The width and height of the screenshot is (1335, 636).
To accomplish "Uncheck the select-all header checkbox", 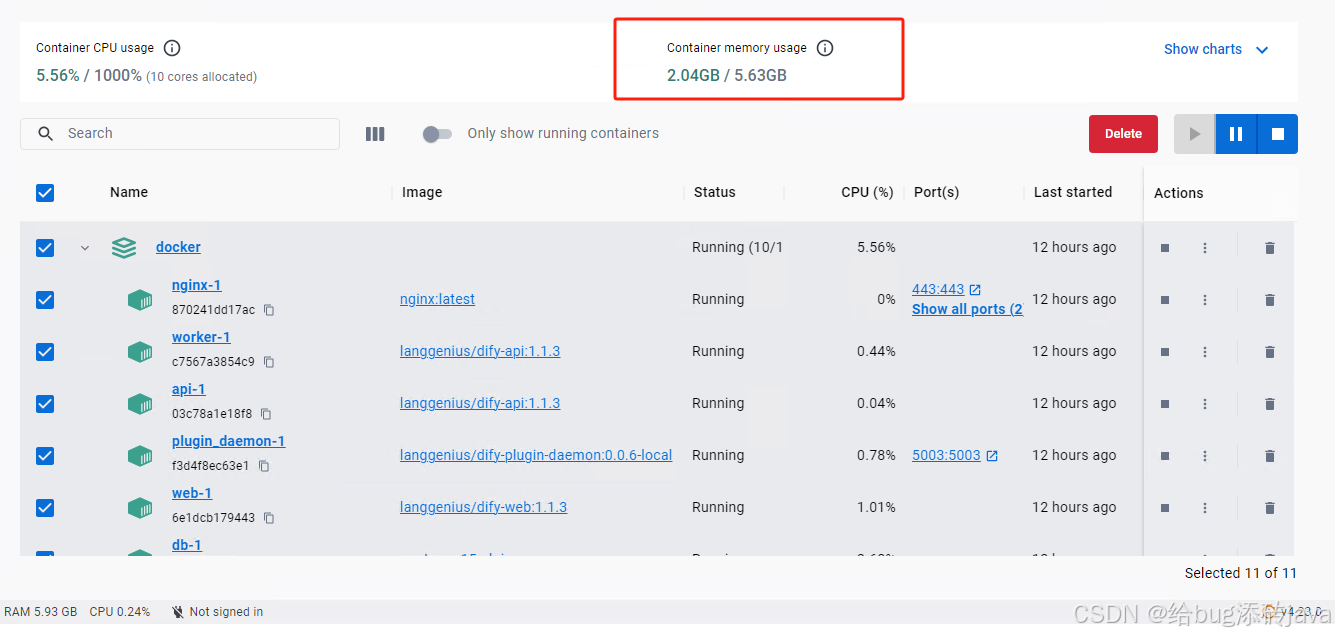I will (45, 193).
